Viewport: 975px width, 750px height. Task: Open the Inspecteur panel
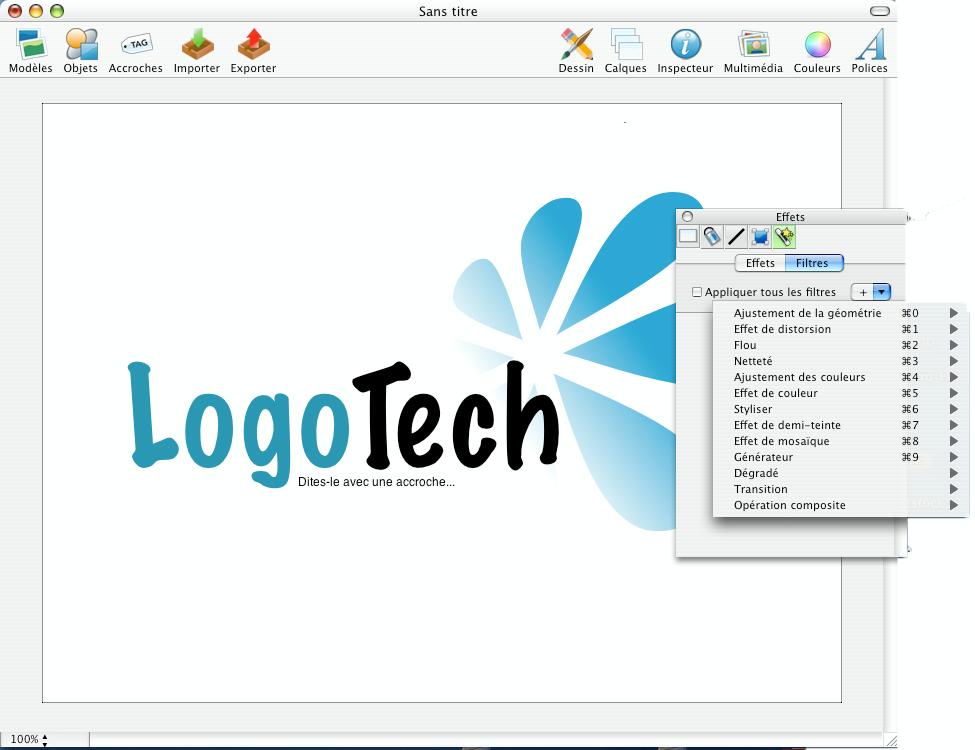[684, 49]
